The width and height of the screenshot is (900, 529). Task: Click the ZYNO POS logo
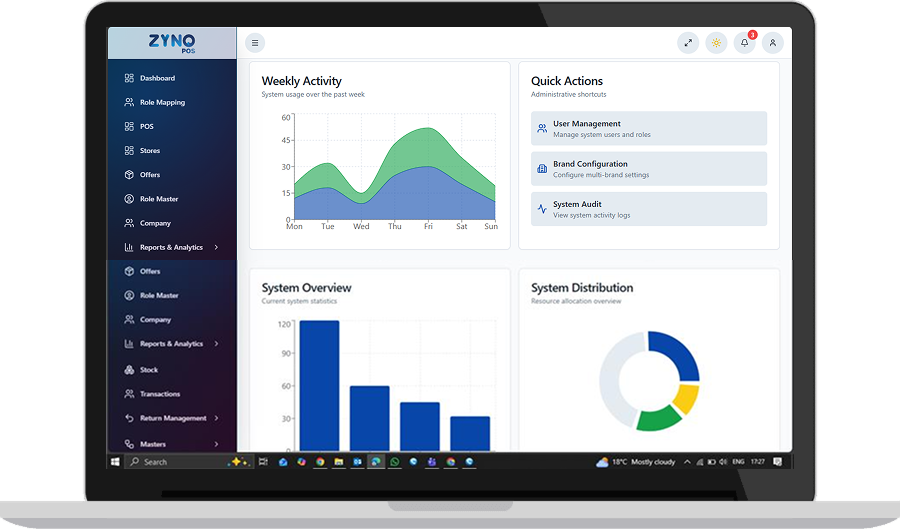click(x=172, y=43)
